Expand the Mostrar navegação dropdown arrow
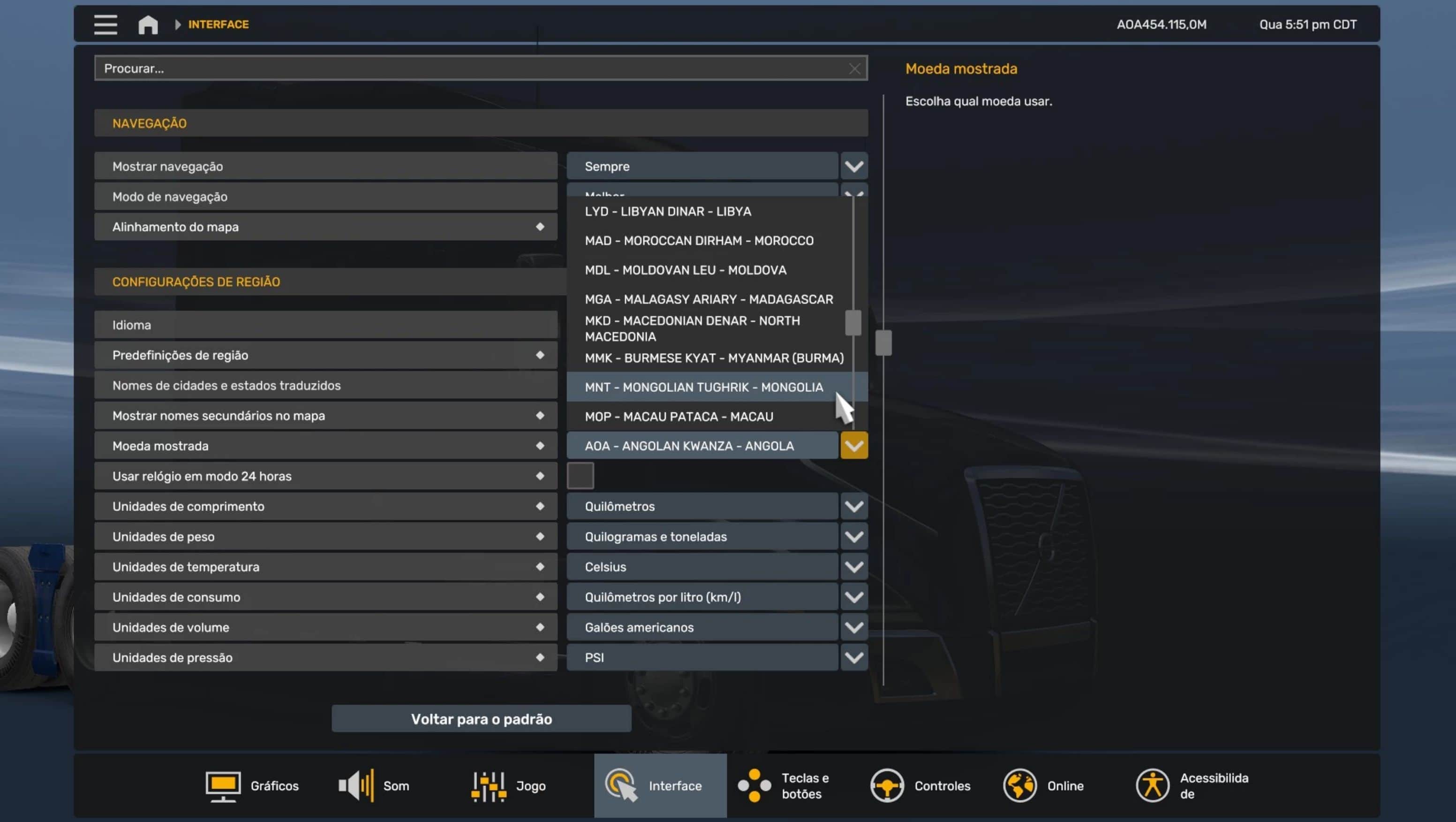Viewport: 1456px width, 822px height. tap(853, 166)
